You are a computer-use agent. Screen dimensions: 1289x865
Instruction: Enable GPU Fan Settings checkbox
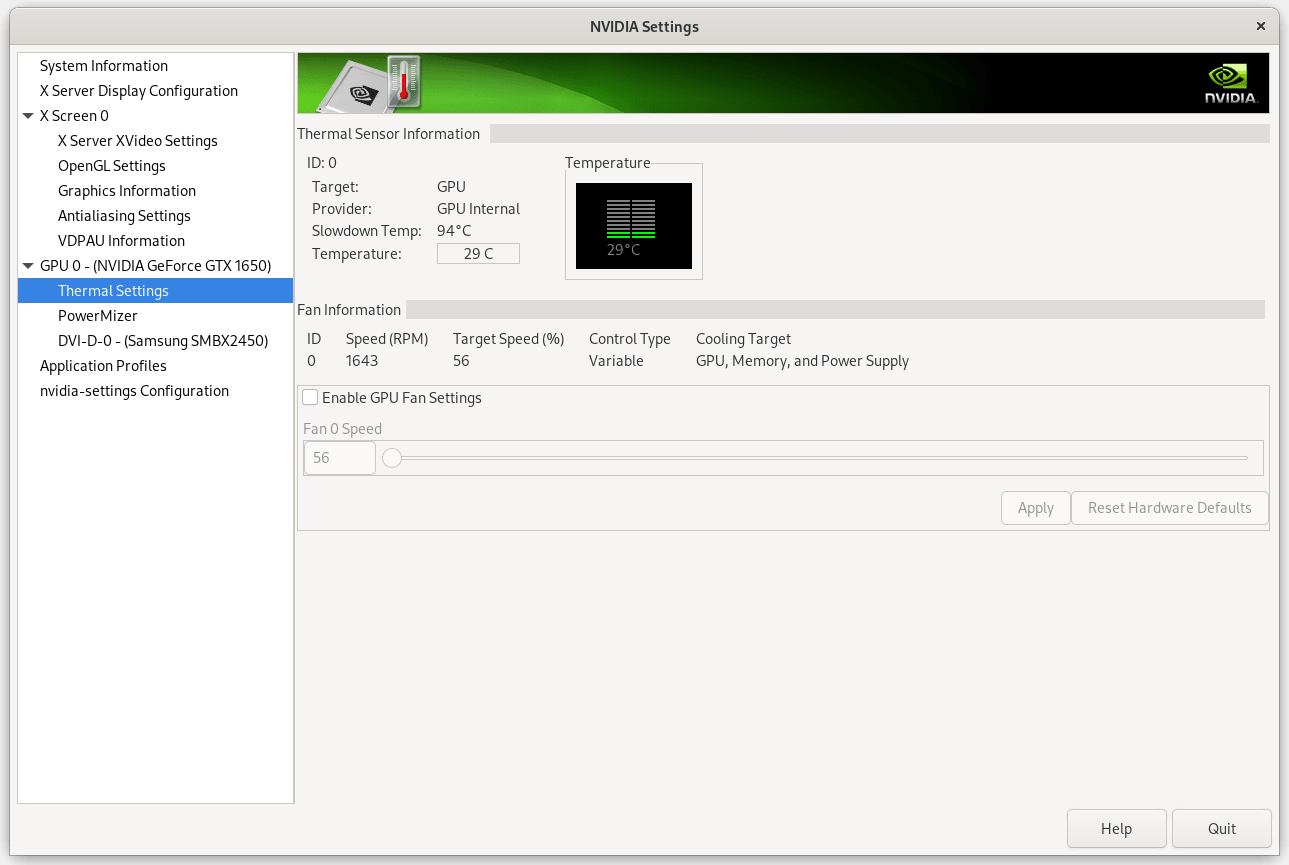point(310,397)
